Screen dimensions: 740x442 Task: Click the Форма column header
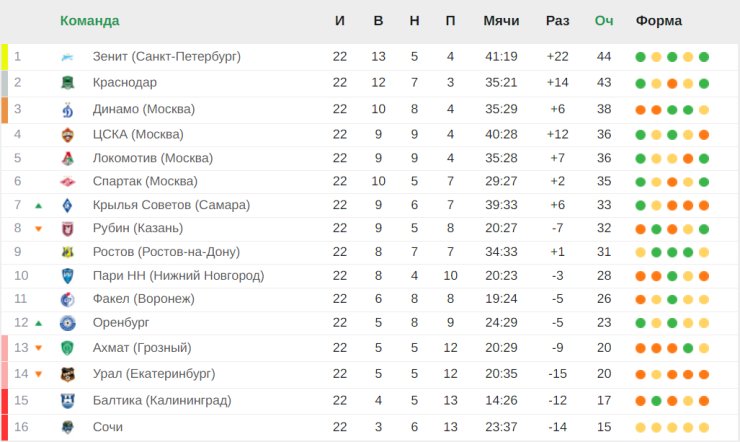659,21
